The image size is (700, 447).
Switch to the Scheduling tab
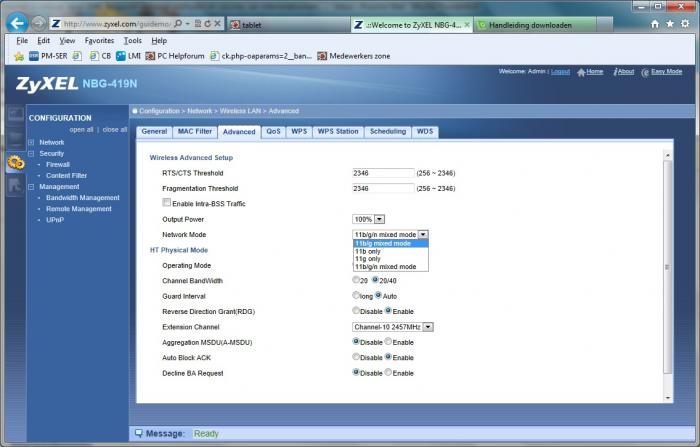(x=388, y=132)
